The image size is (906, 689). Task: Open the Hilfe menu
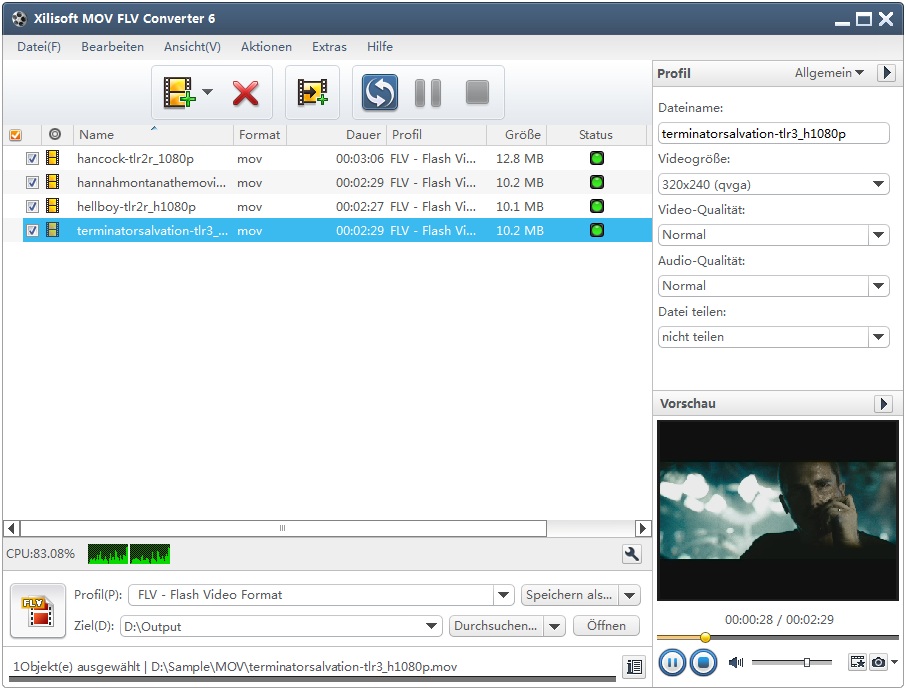click(x=380, y=47)
